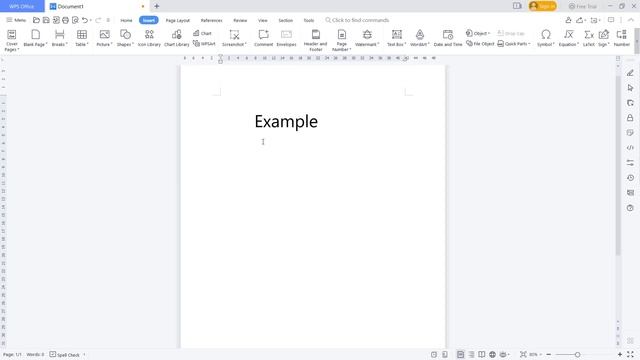Open the Tools tab
Viewport: 640px width, 360px height.
point(309,20)
